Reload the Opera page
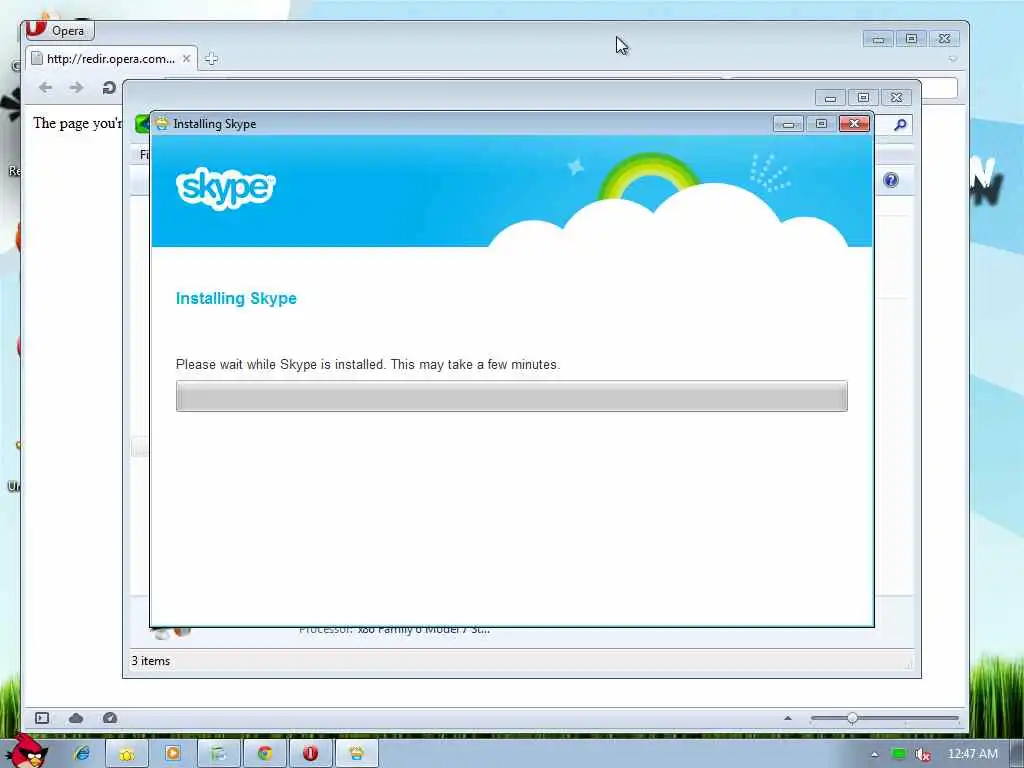Screen dimensions: 1024x768 [x=109, y=88]
